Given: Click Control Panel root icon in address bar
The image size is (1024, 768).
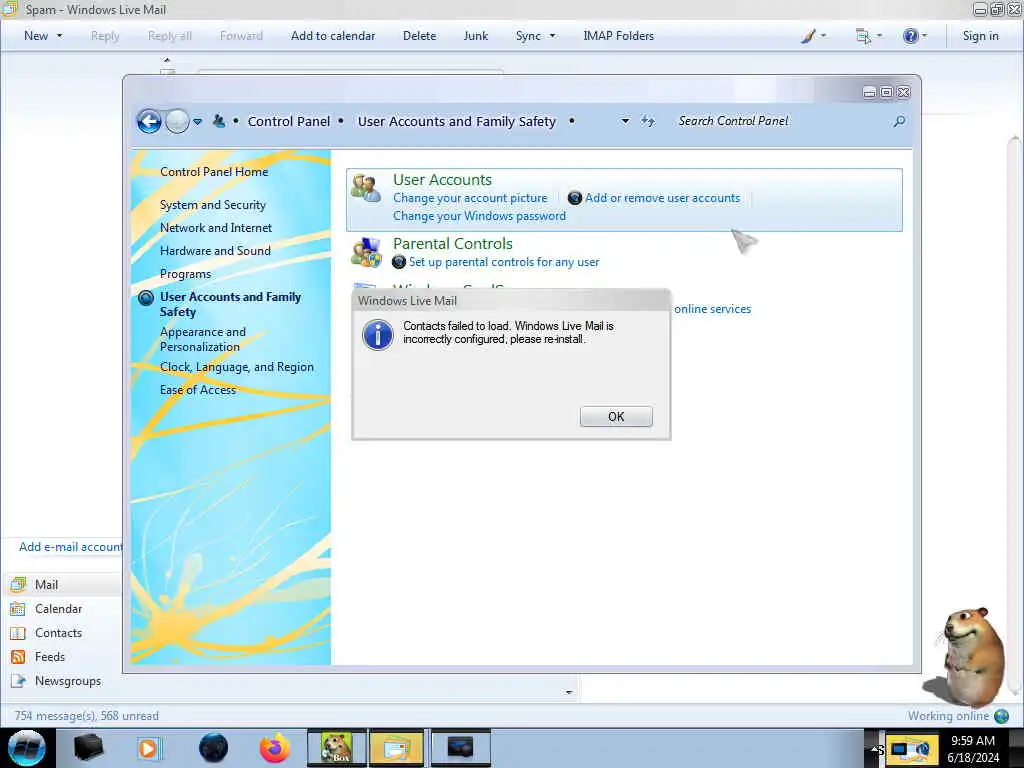Looking at the screenshot, I should point(219,121).
